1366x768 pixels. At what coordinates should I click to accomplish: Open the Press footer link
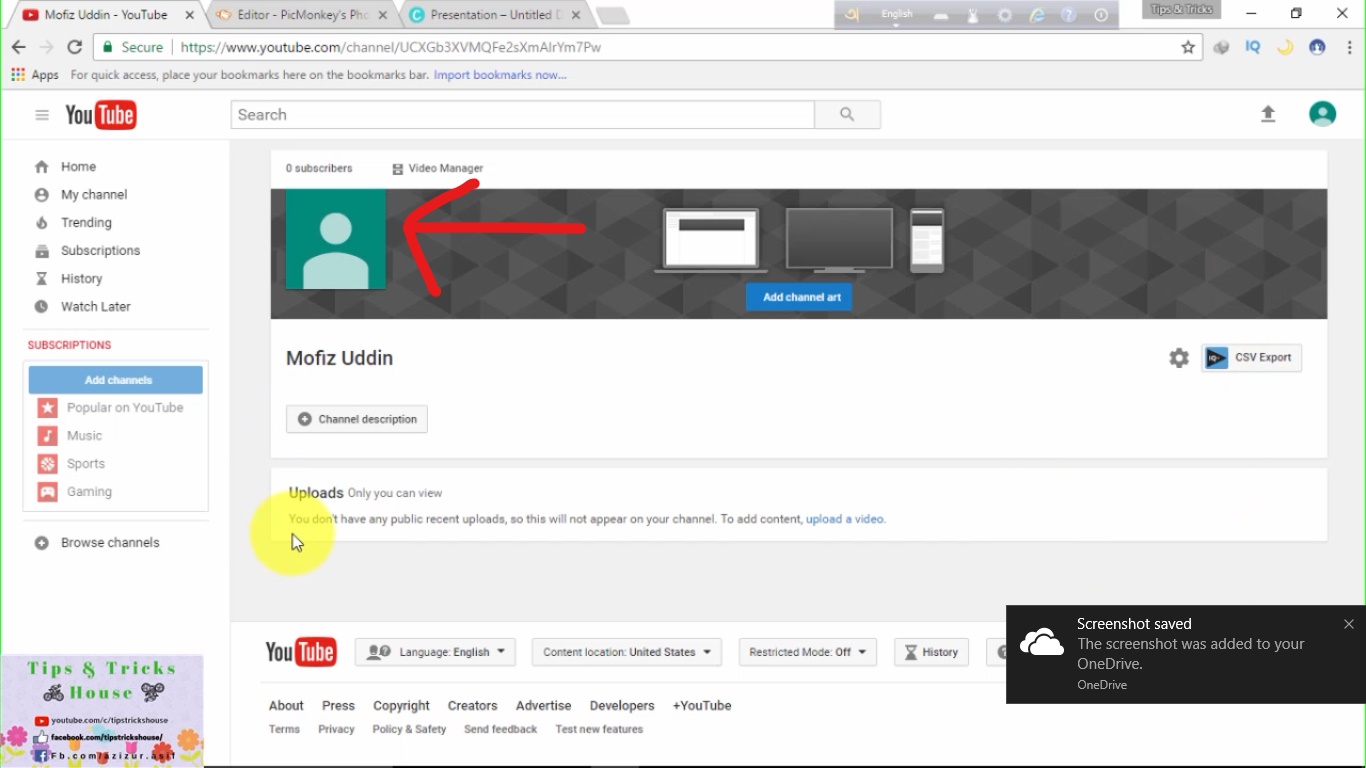coord(338,706)
